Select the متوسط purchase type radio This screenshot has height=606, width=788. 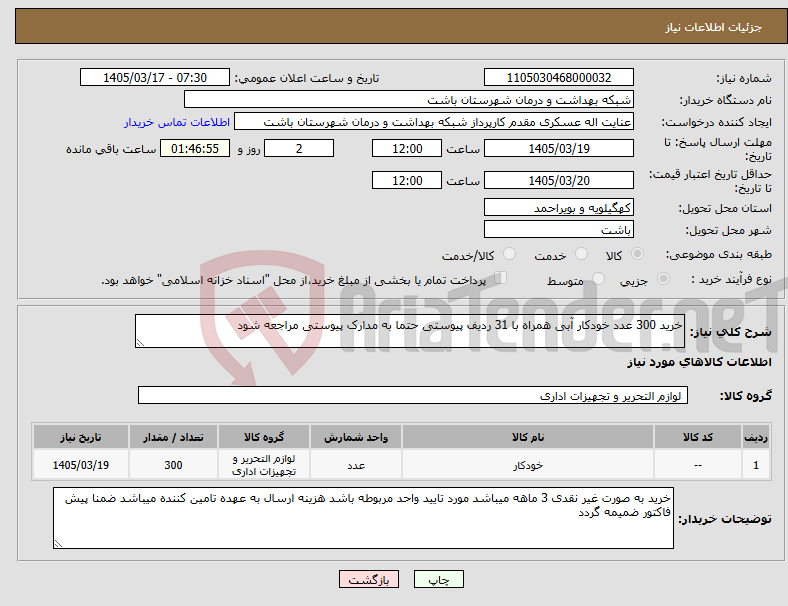pyautogui.click(x=599, y=278)
